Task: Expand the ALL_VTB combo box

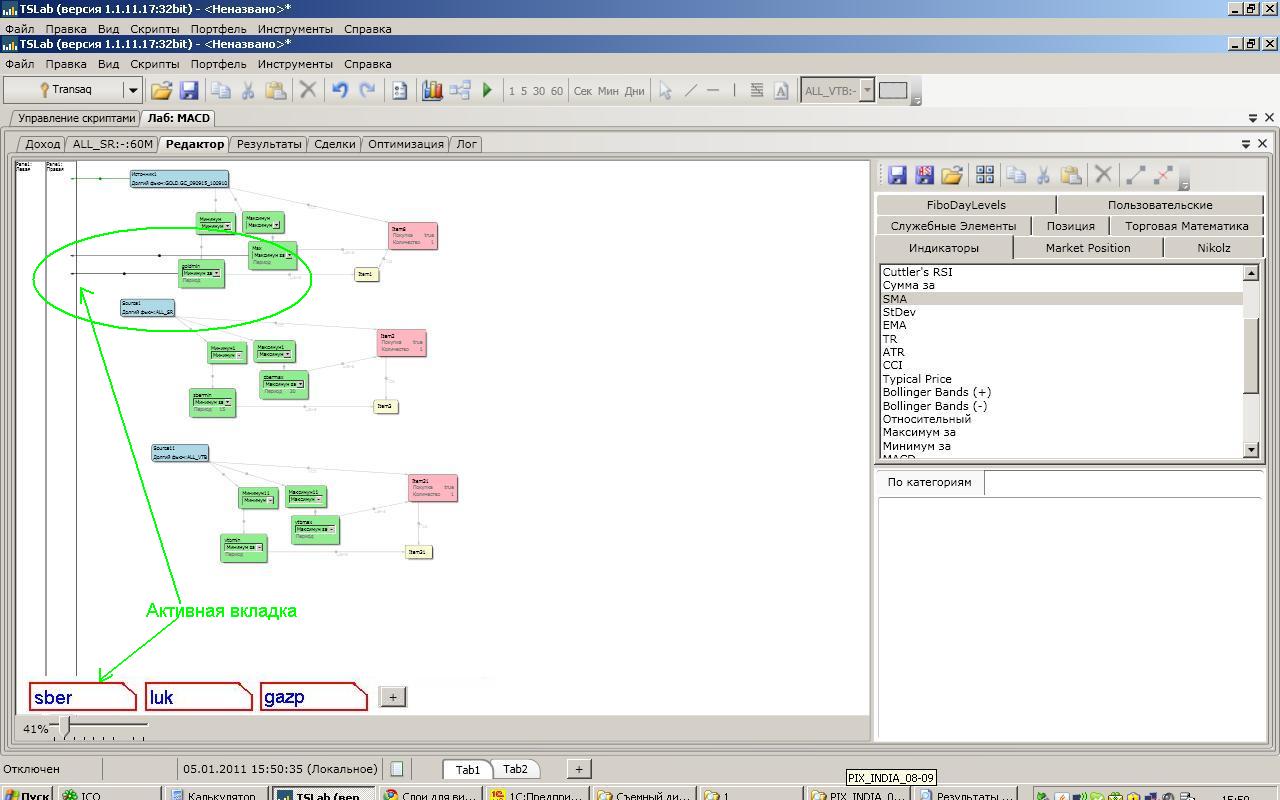Action: pyautogui.click(x=867, y=90)
